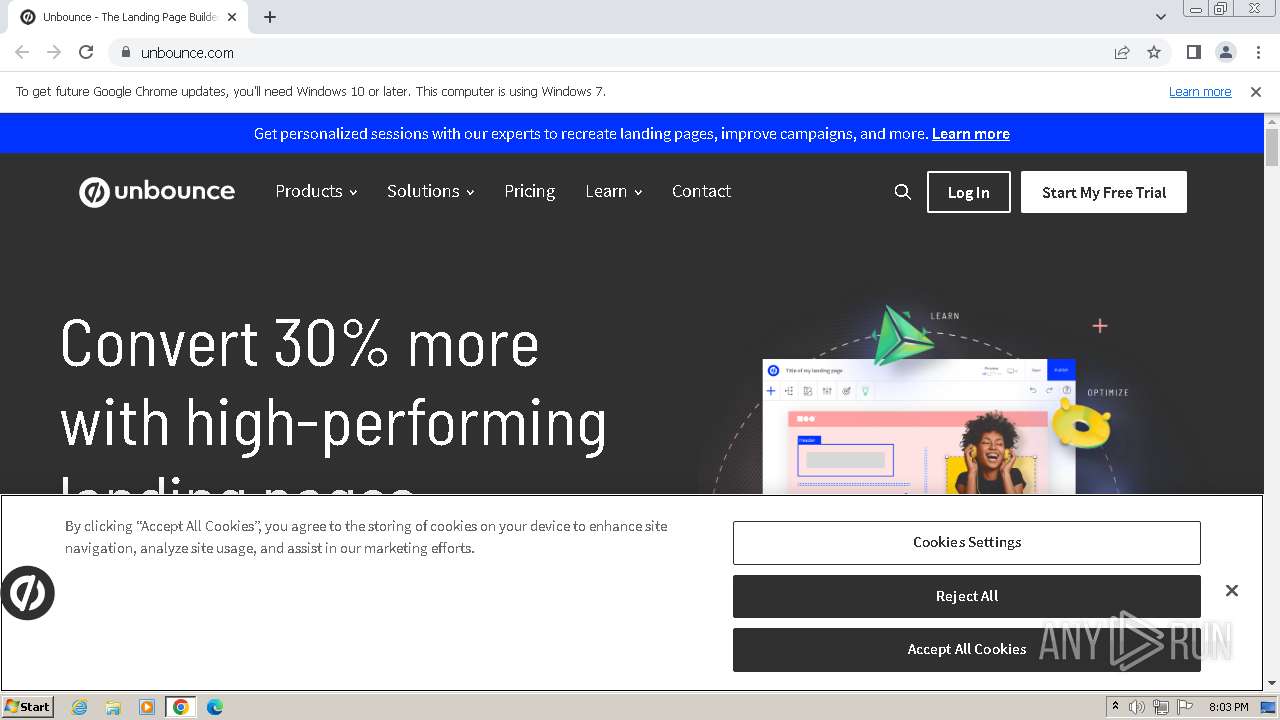Follow the Learn more link in blue banner

pyautogui.click(x=970, y=134)
